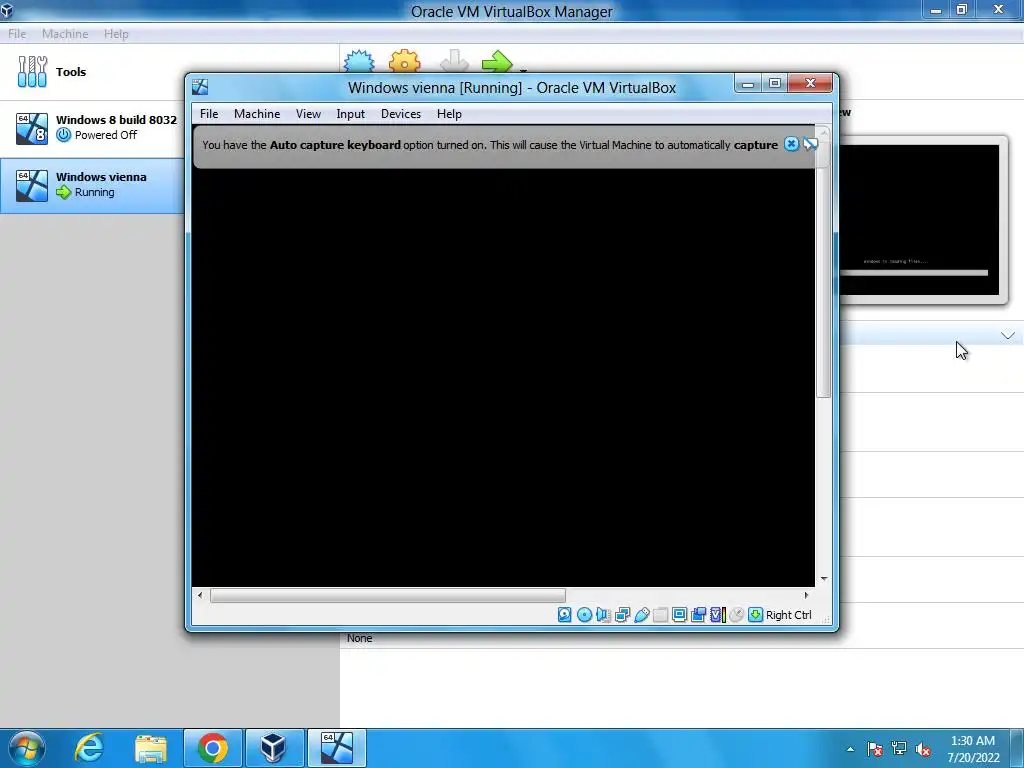This screenshot has width=1024, height=768.
Task: Open the View menu in the VM window
Action: pos(308,114)
